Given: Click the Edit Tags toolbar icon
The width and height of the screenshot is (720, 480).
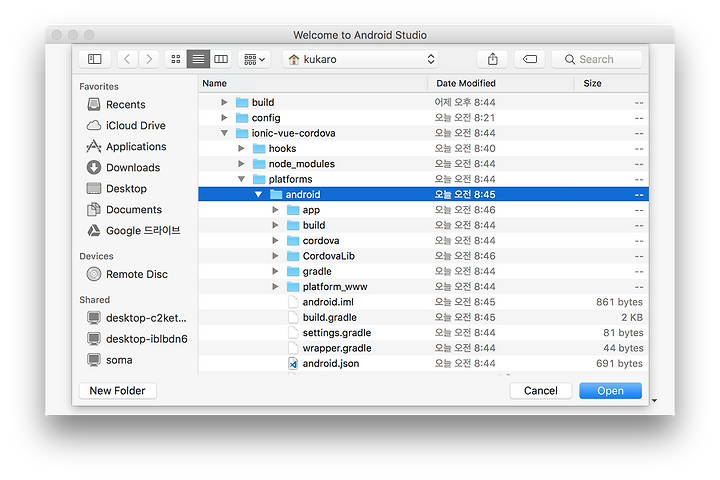Looking at the screenshot, I should click(x=529, y=59).
